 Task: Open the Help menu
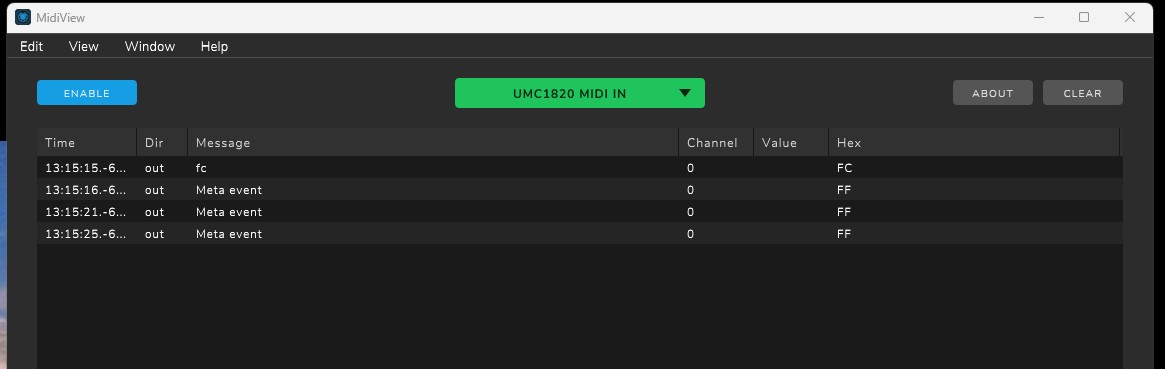[x=214, y=46]
